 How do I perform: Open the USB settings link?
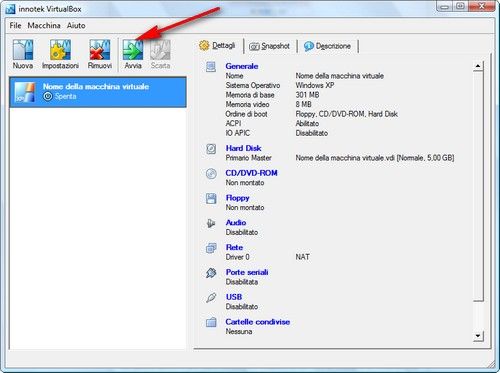(x=234, y=297)
